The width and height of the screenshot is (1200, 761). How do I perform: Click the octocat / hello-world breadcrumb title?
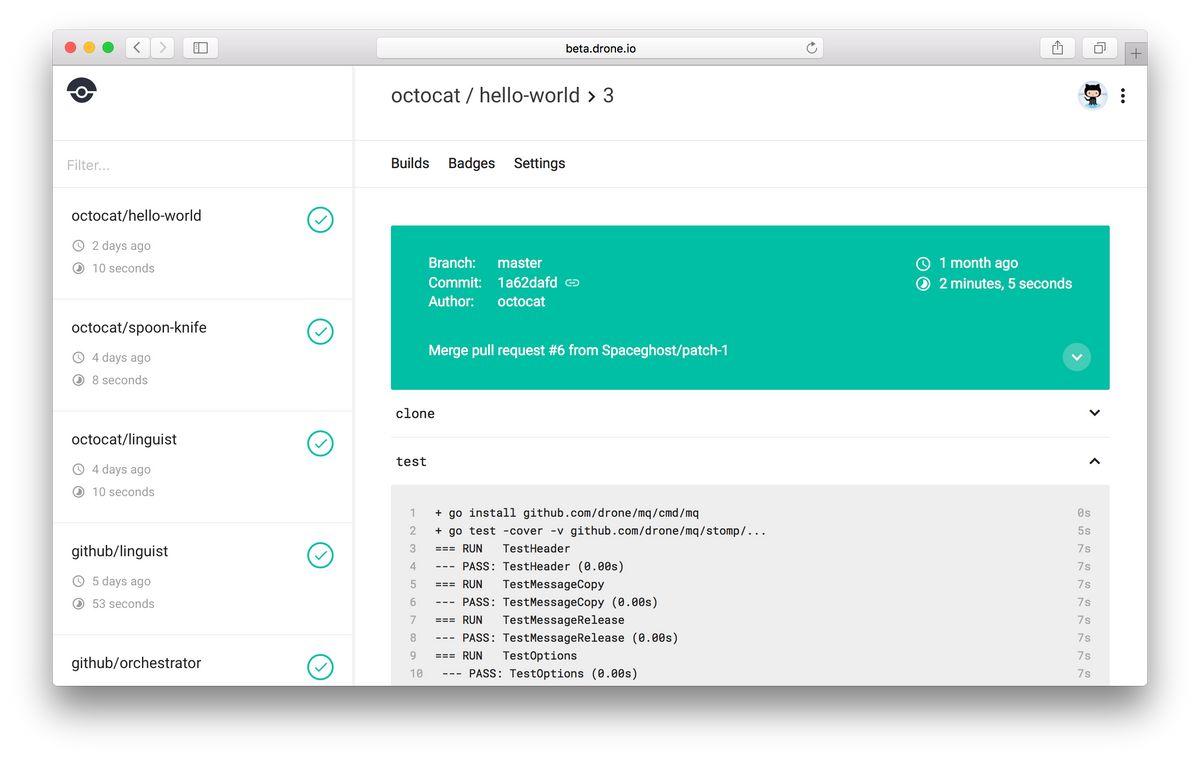coord(485,96)
